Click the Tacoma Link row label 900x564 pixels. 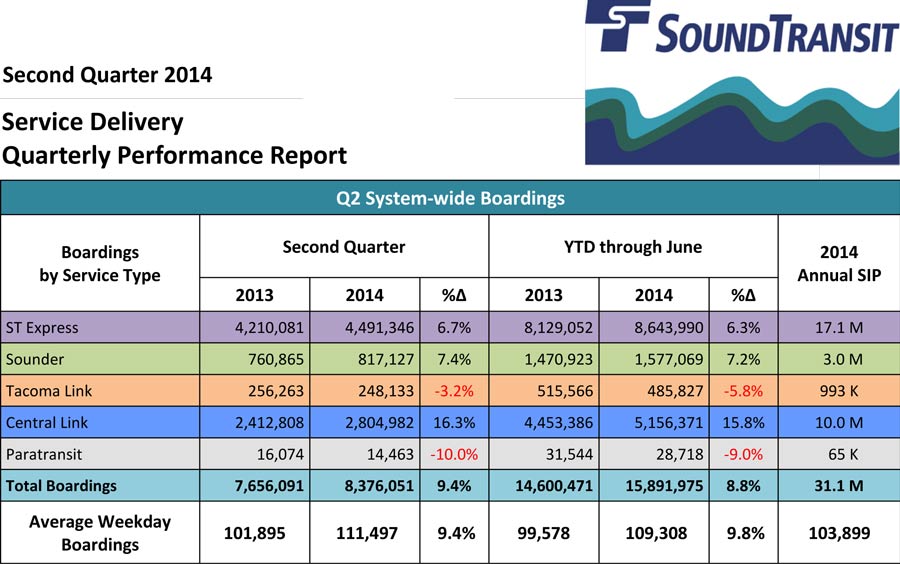tap(48, 390)
